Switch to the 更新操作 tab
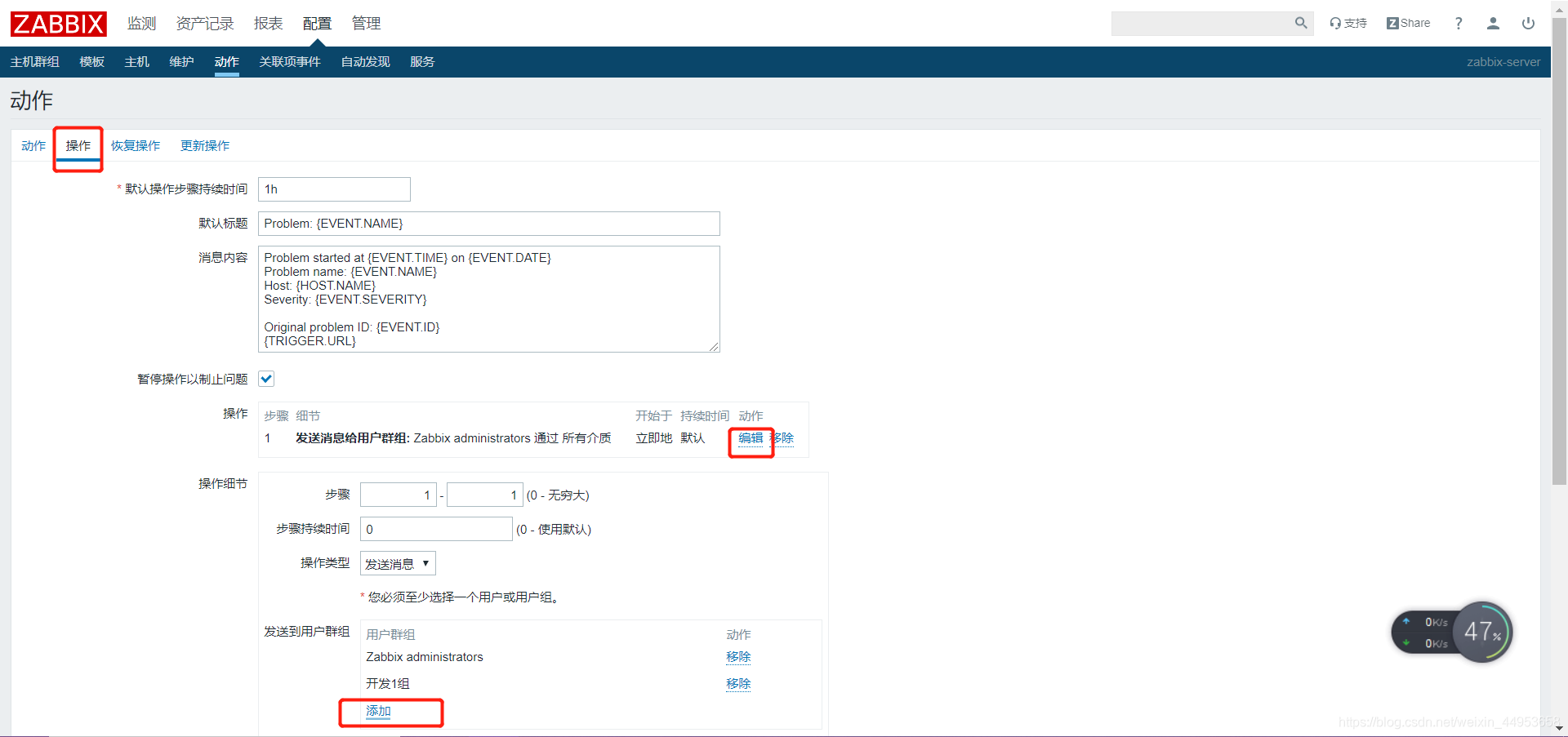This screenshot has width=1568, height=737. click(x=205, y=145)
